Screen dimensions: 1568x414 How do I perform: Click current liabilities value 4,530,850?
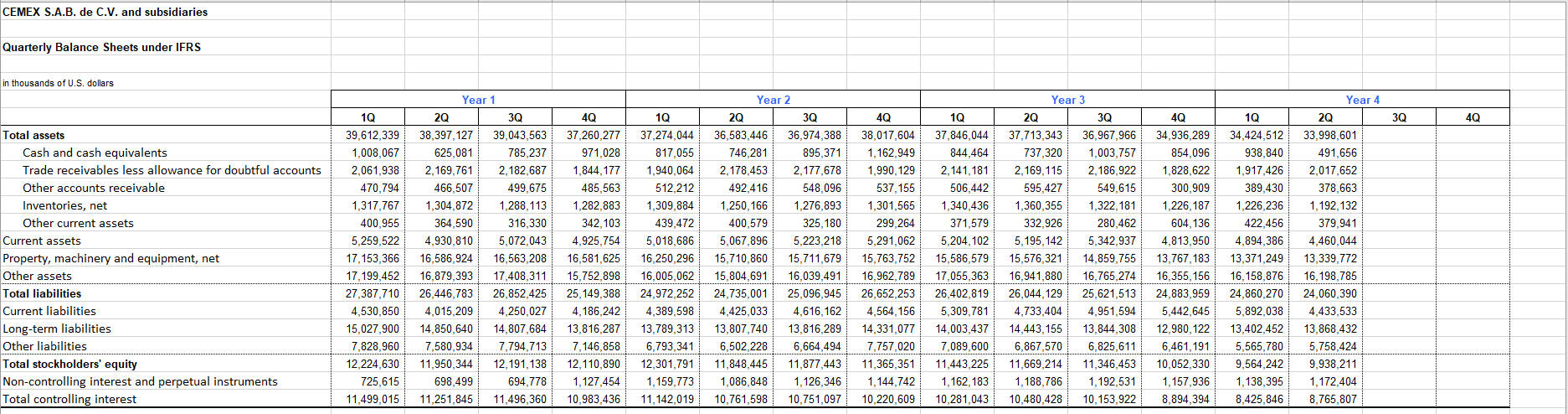[375, 311]
